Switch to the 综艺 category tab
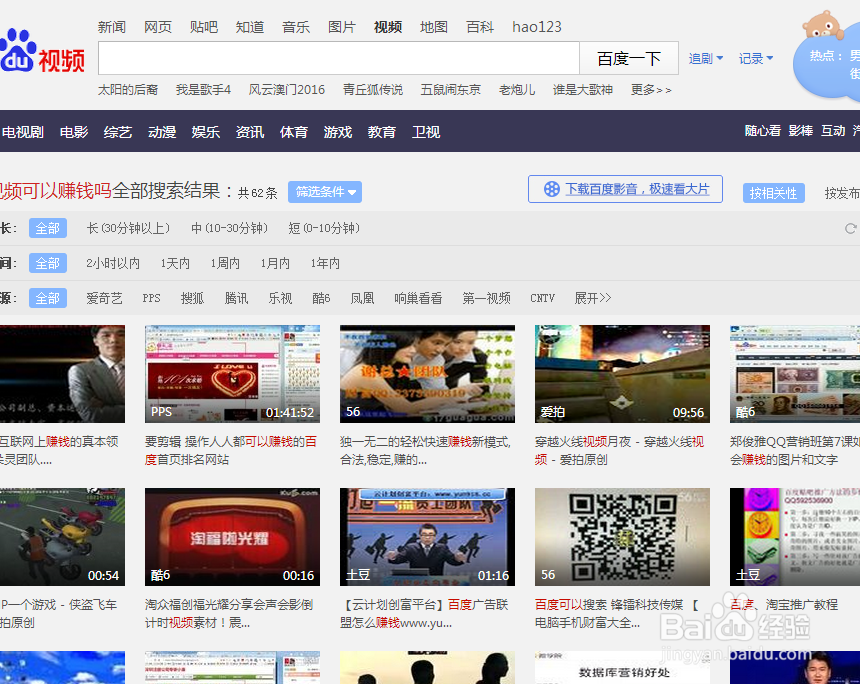Viewport: 860px width, 684px height. pyautogui.click(x=118, y=132)
